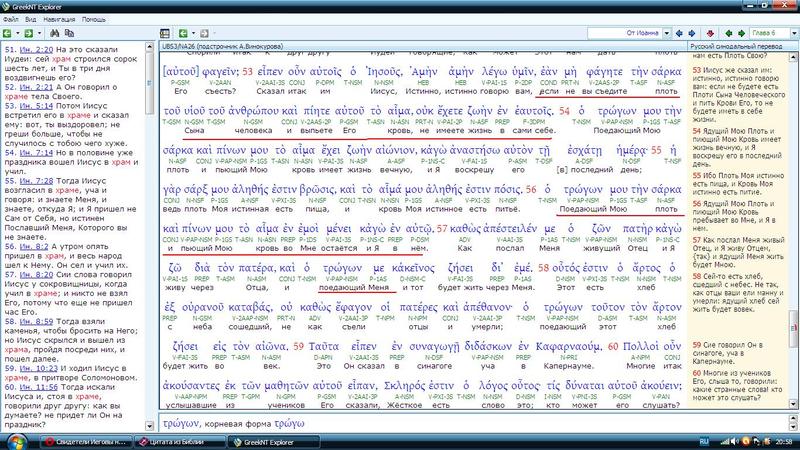800x450 pixels.
Task: Click the red down arrow icon
Action: tap(712, 33)
